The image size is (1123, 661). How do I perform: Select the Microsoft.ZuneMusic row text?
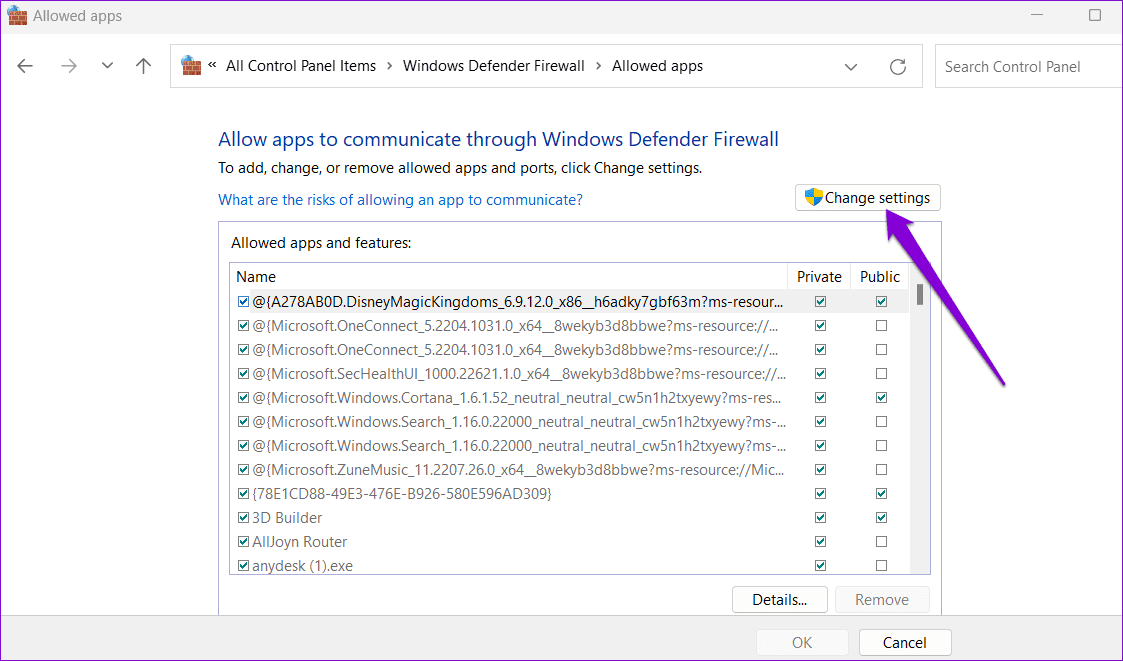(518, 470)
